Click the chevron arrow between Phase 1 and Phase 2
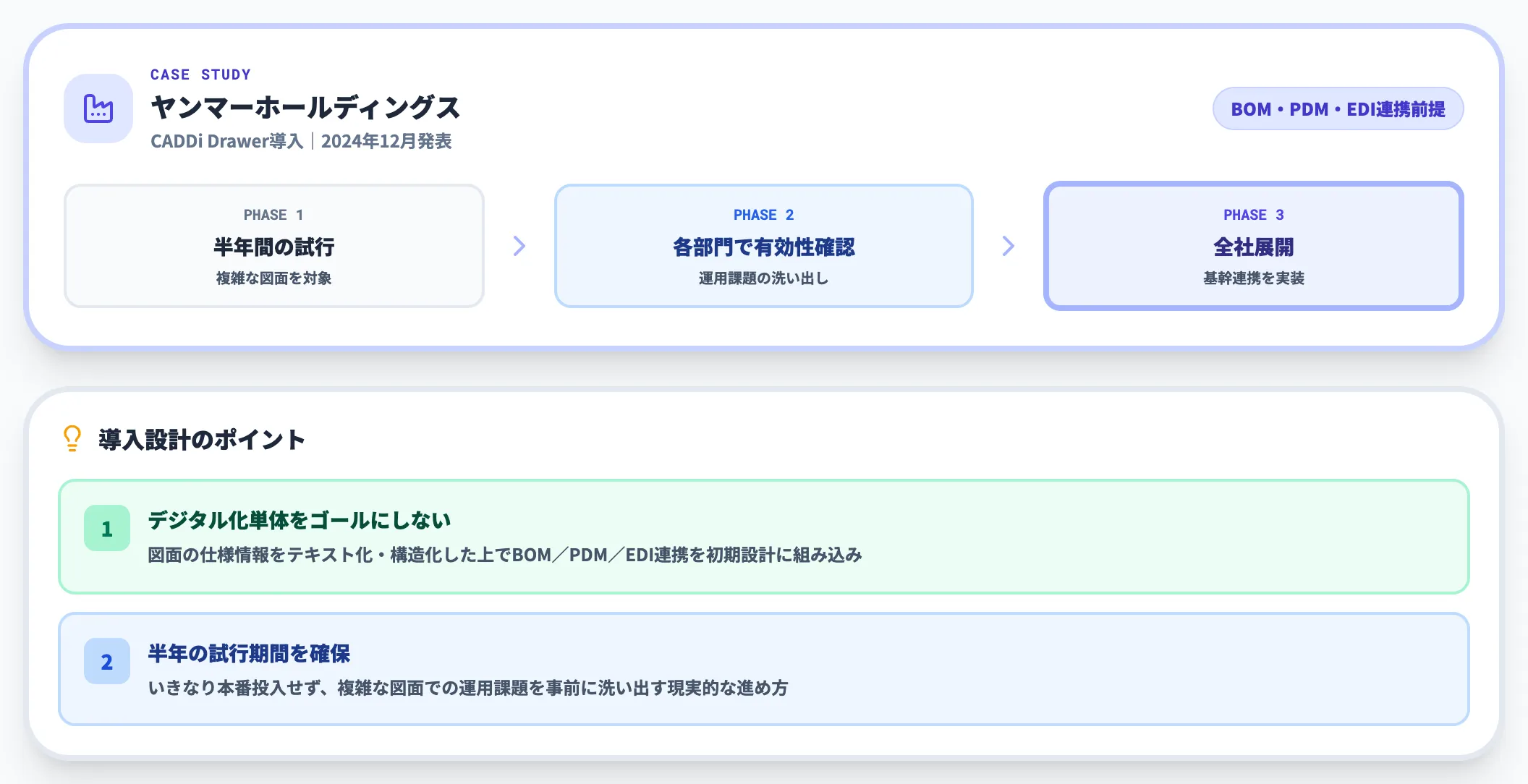This screenshot has height=784, width=1528. pos(519,246)
